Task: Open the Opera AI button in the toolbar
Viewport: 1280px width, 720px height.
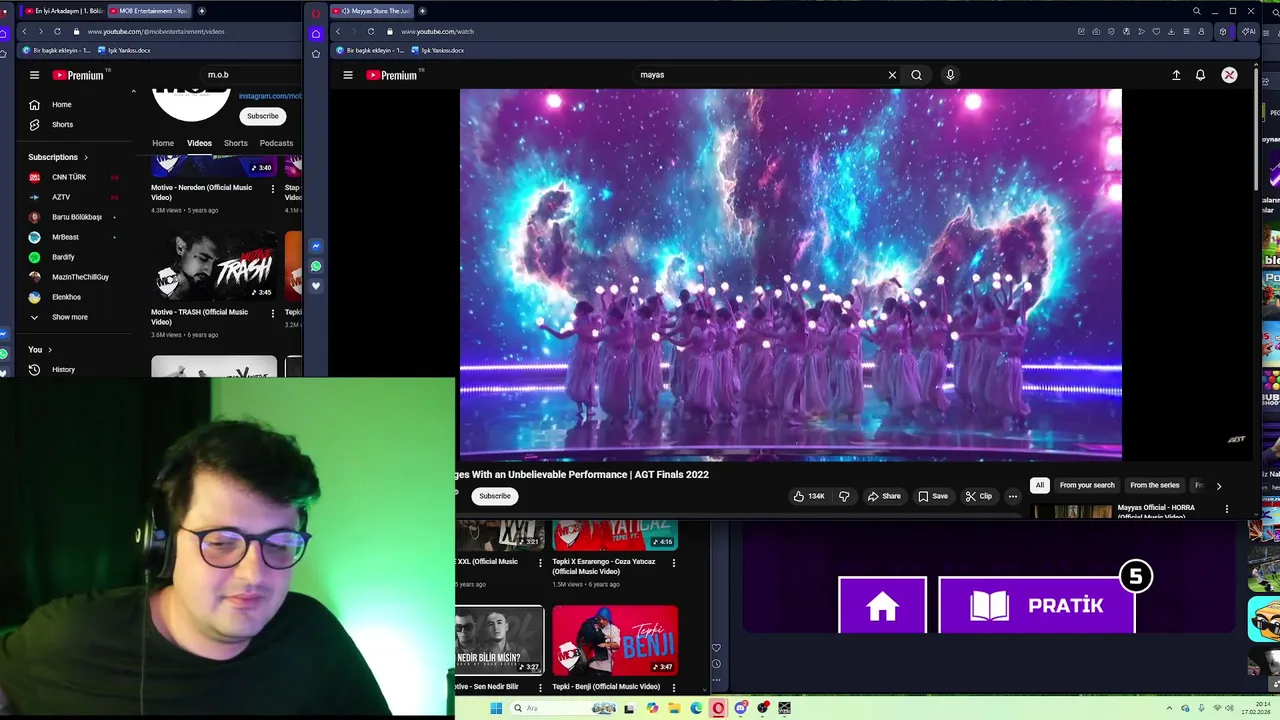Action: click(x=1248, y=31)
